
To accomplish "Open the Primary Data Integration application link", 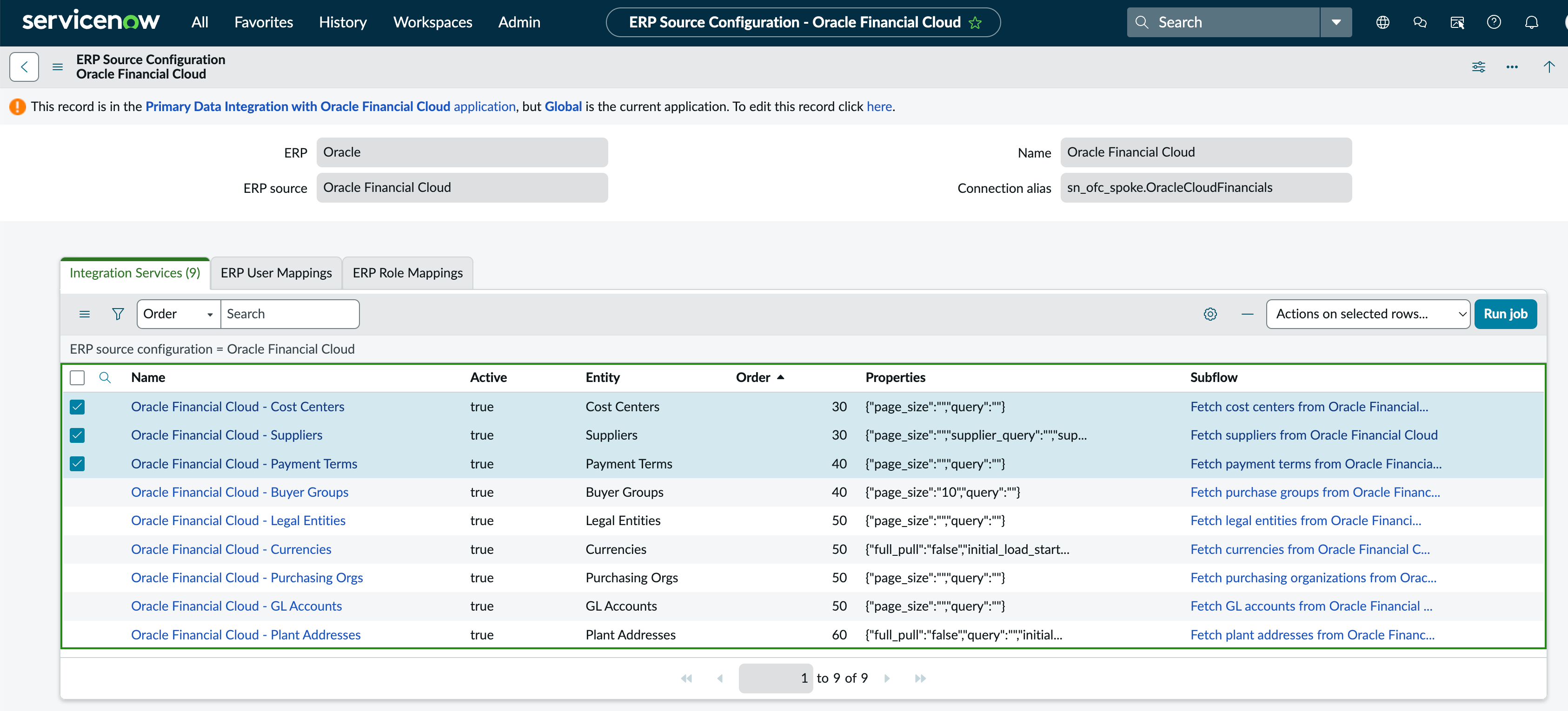I will pyautogui.click(x=331, y=106).
